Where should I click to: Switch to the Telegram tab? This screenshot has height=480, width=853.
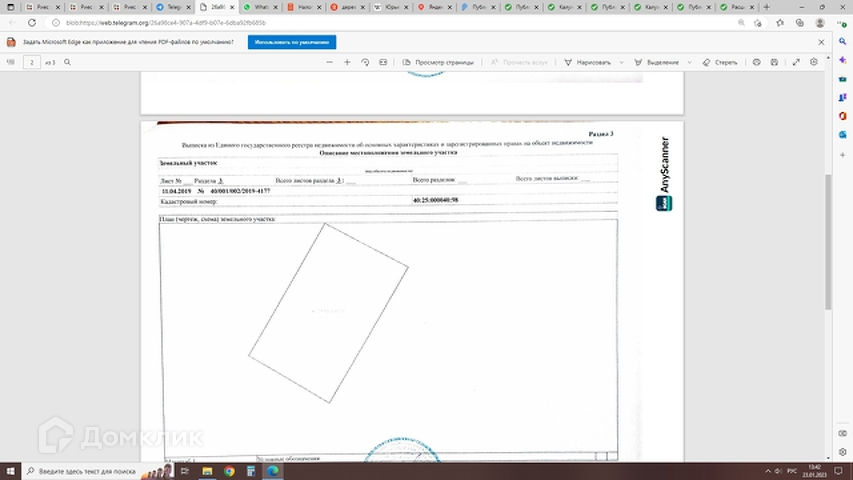click(x=172, y=7)
